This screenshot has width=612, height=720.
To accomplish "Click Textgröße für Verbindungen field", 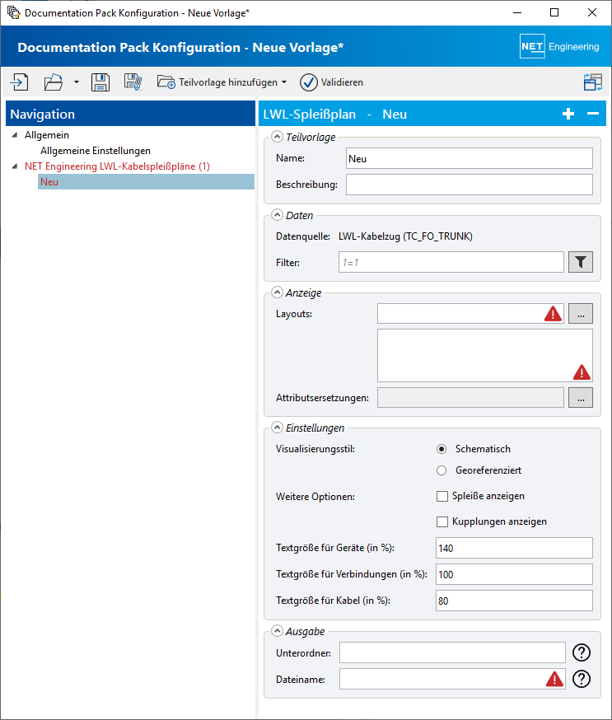I will click(514, 574).
